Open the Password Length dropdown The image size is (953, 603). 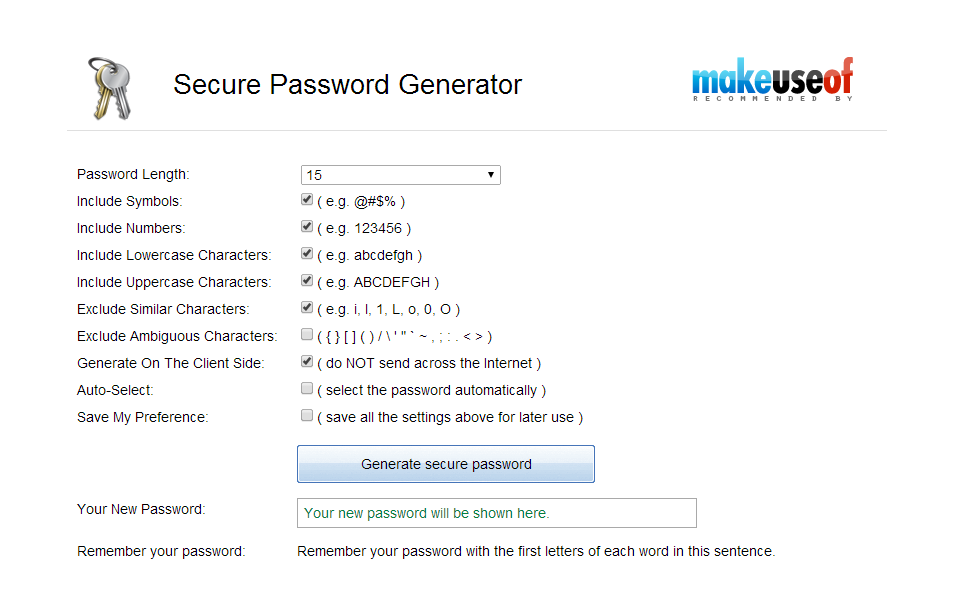pyautogui.click(x=401, y=175)
